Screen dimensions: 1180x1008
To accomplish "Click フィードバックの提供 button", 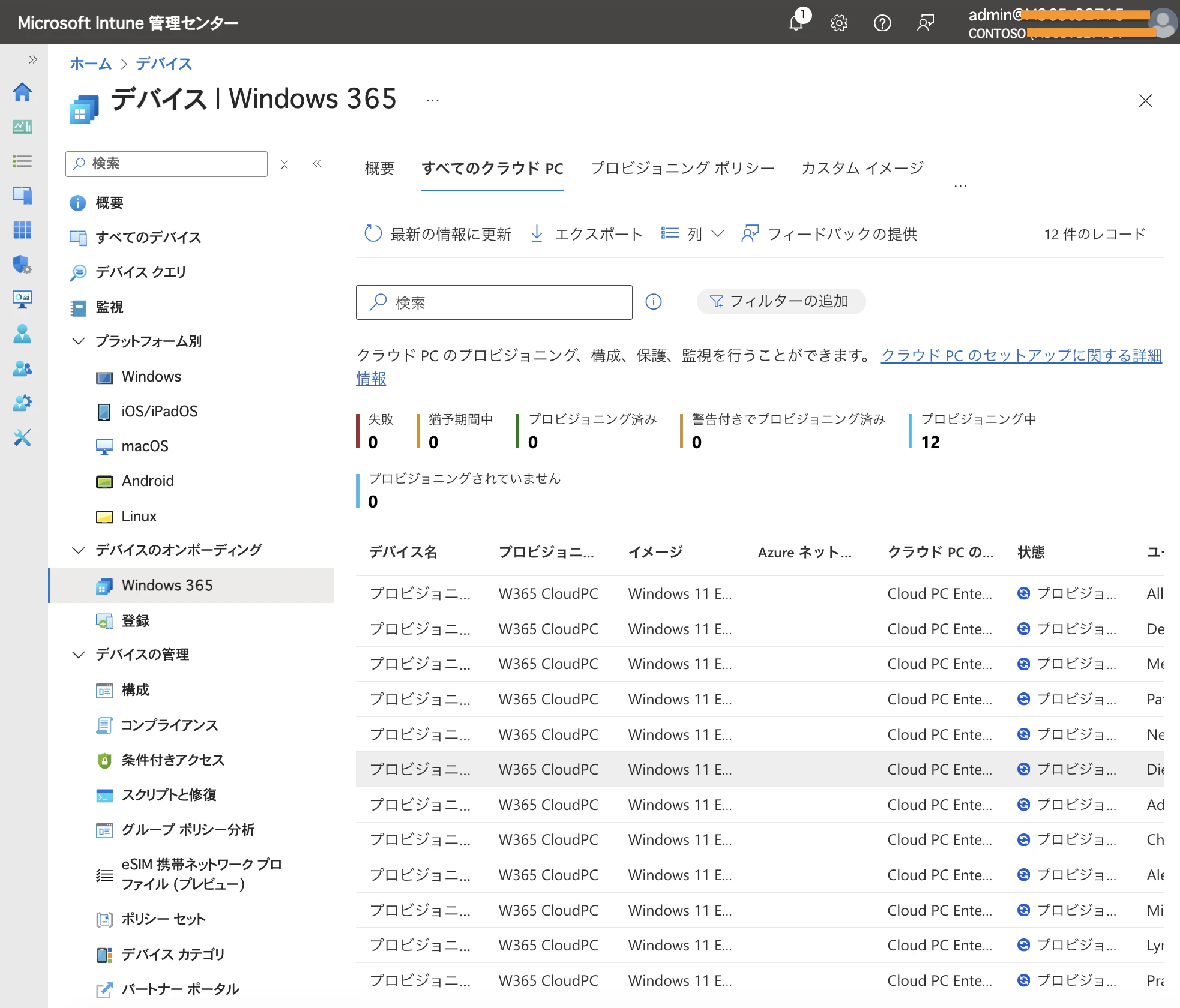I will (x=829, y=234).
